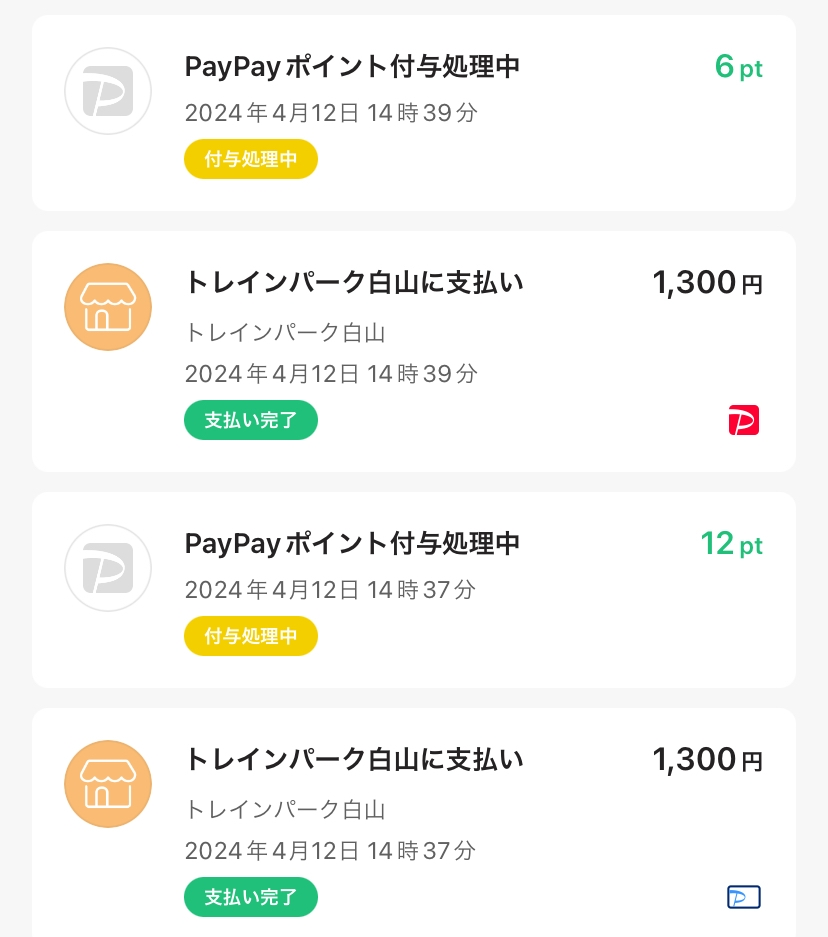Viewport: 828px width, 937px height.
Task: Tap the grey PayPay icon beside 6 pt
Action: pyautogui.click(x=108, y=91)
